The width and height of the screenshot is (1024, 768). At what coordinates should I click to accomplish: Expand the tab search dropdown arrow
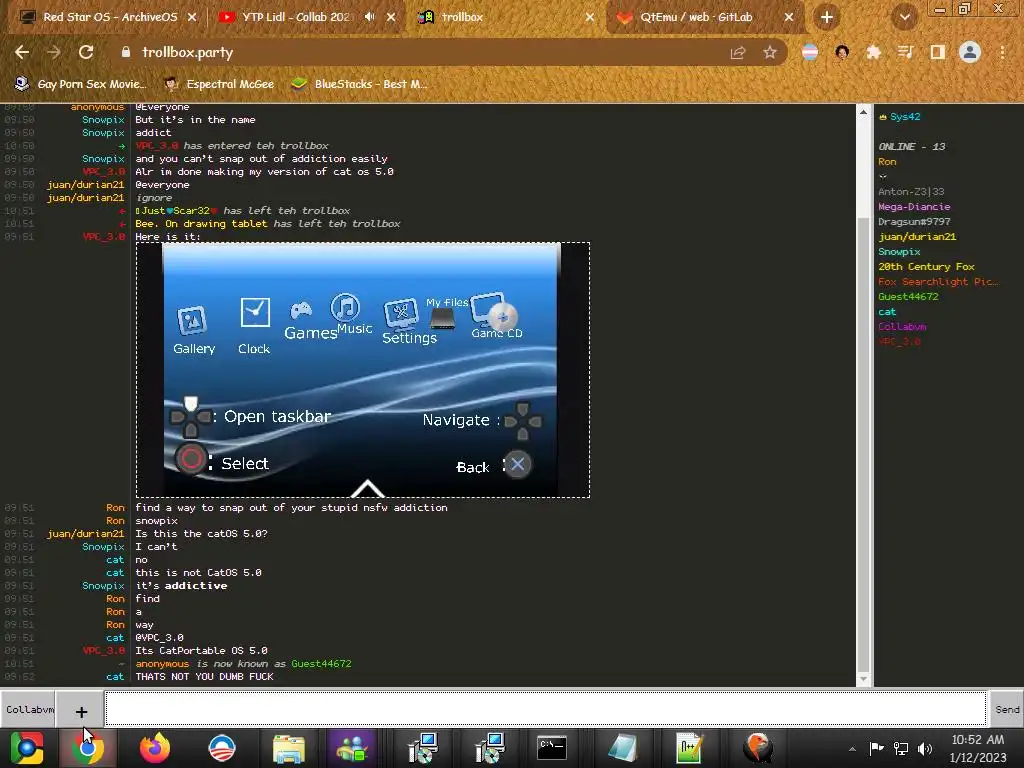904,18
